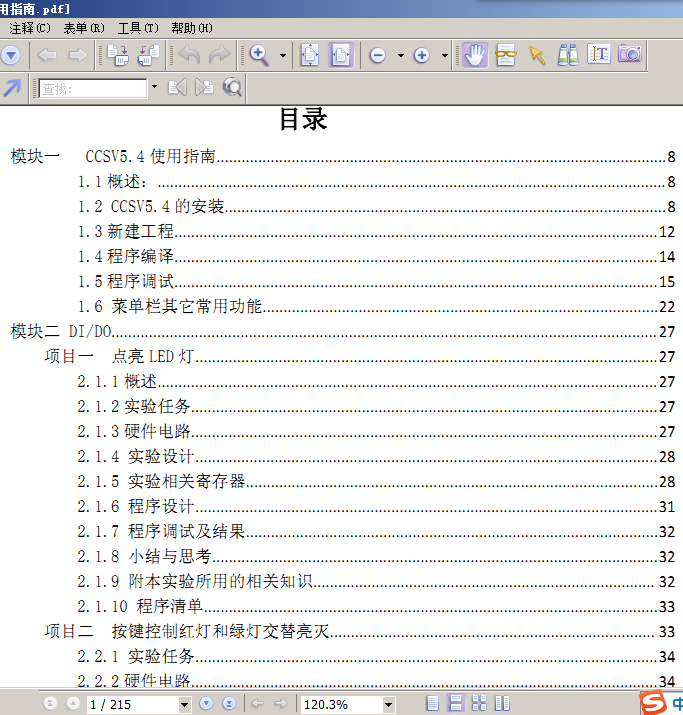This screenshot has width=683, height=715.
Task: Click the zoom out minus button
Action: (x=378, y=56)
